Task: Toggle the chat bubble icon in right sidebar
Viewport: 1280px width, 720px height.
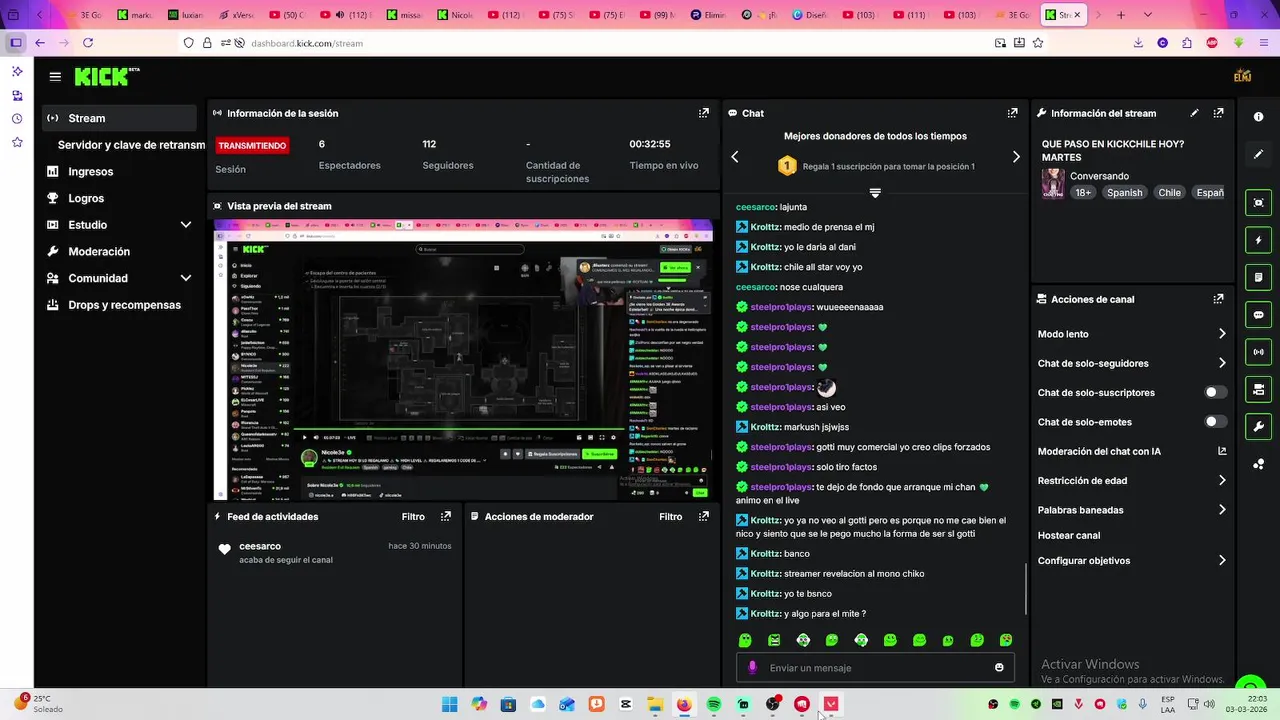Action: pos(1258,315)
